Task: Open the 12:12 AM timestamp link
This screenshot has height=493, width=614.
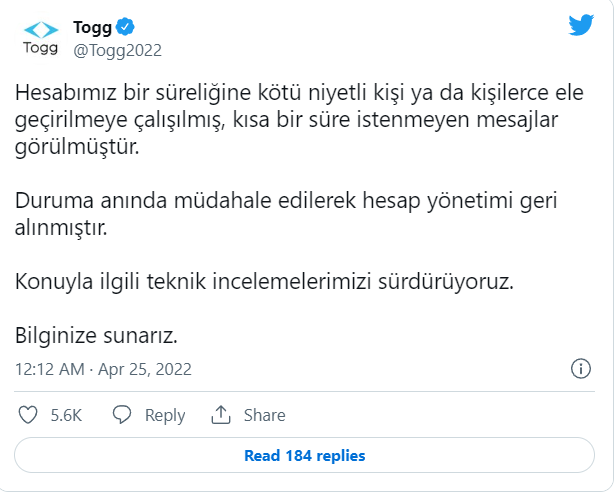Action: 50,369
